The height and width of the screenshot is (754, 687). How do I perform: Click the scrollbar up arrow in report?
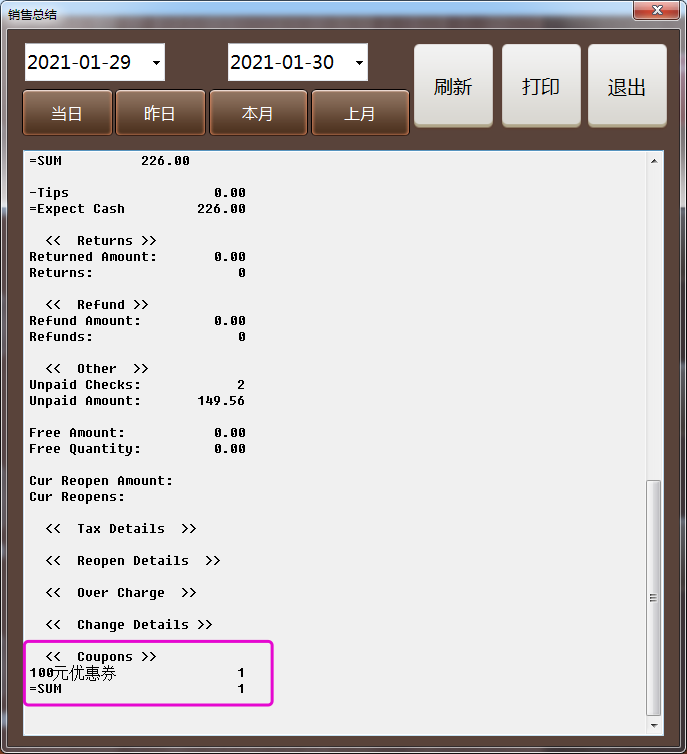point(654,161)
